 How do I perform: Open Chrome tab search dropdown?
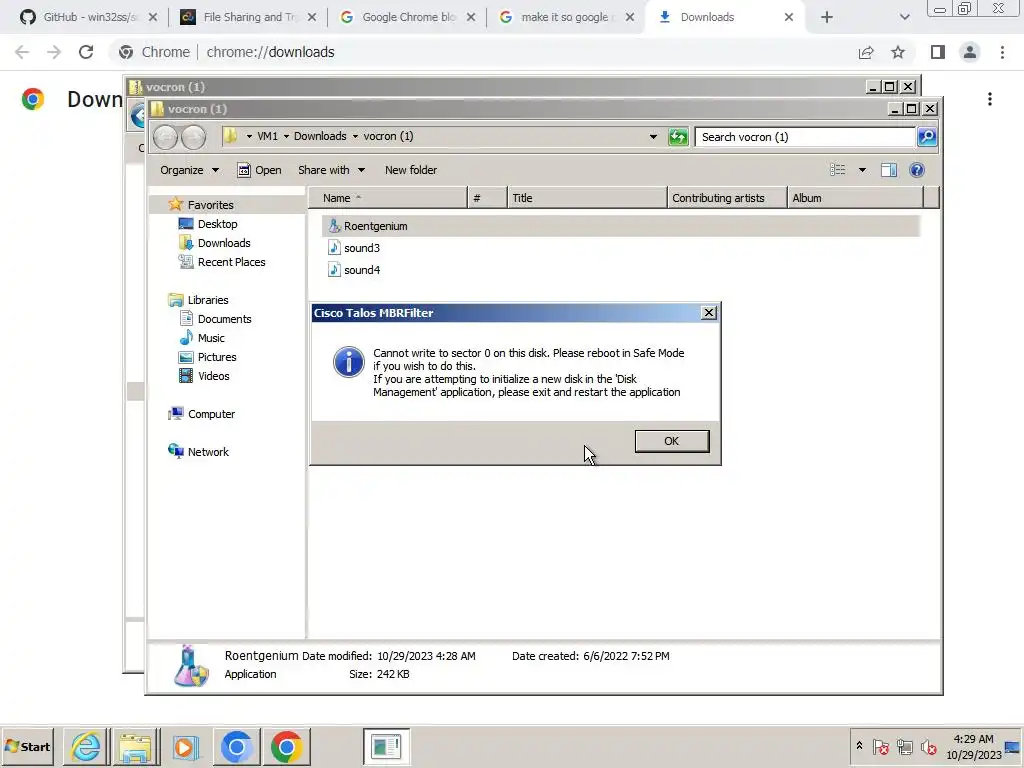pyautogui.click(x=904, y=17)
